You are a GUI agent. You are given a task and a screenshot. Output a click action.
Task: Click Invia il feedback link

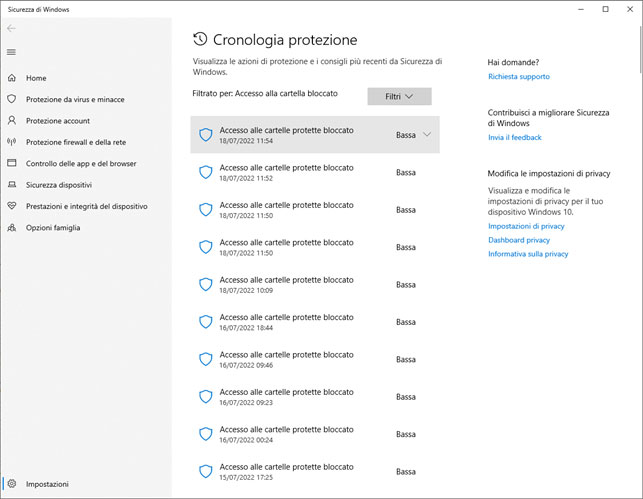pyautogui.click(x=515, y=137)
